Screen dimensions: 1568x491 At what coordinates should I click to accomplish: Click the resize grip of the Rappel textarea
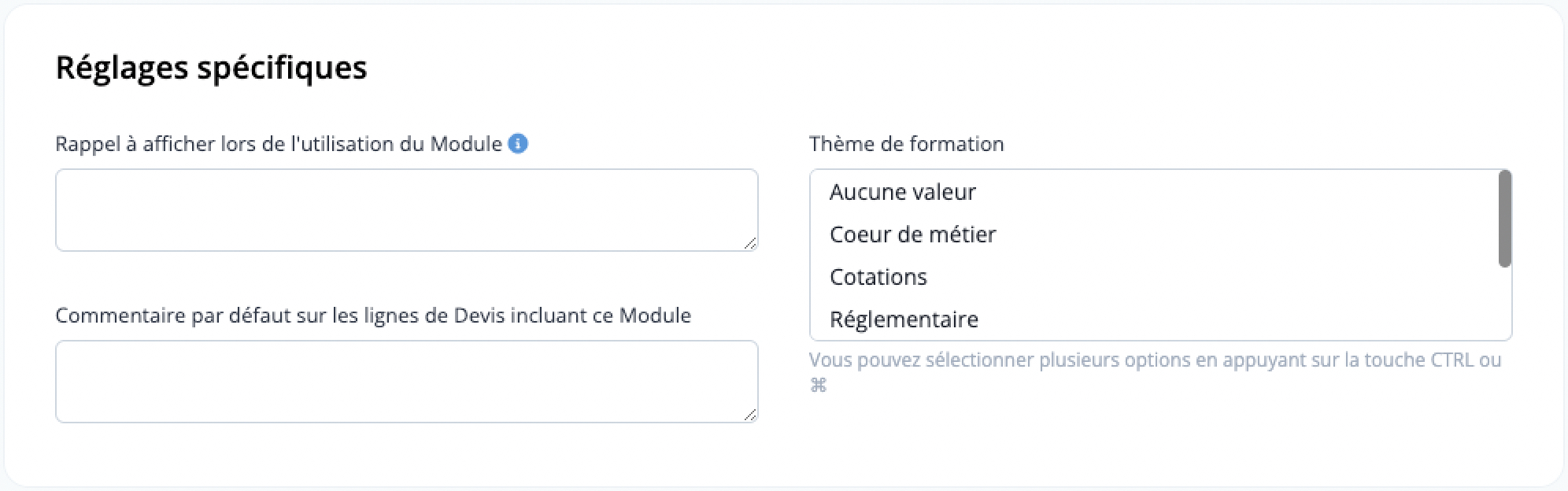click(x=750, y=243)
